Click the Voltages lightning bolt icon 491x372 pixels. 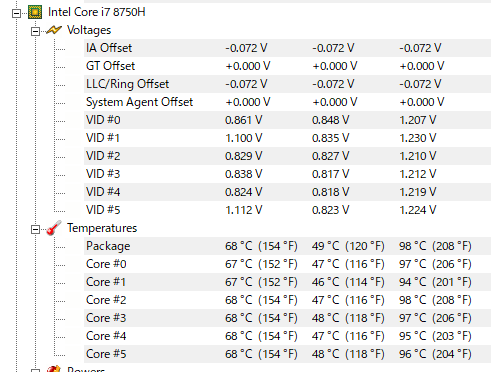[54, 30]
